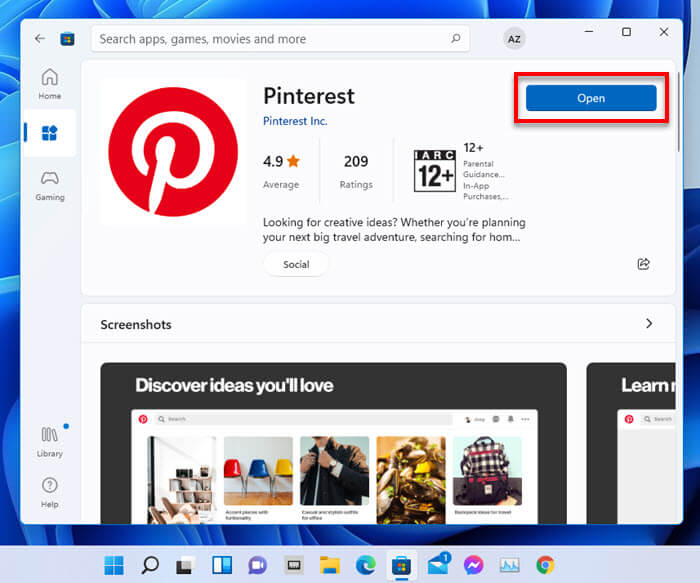
Task: Click the IARC 12+ rating badge
Action: (x=434, y=171)
